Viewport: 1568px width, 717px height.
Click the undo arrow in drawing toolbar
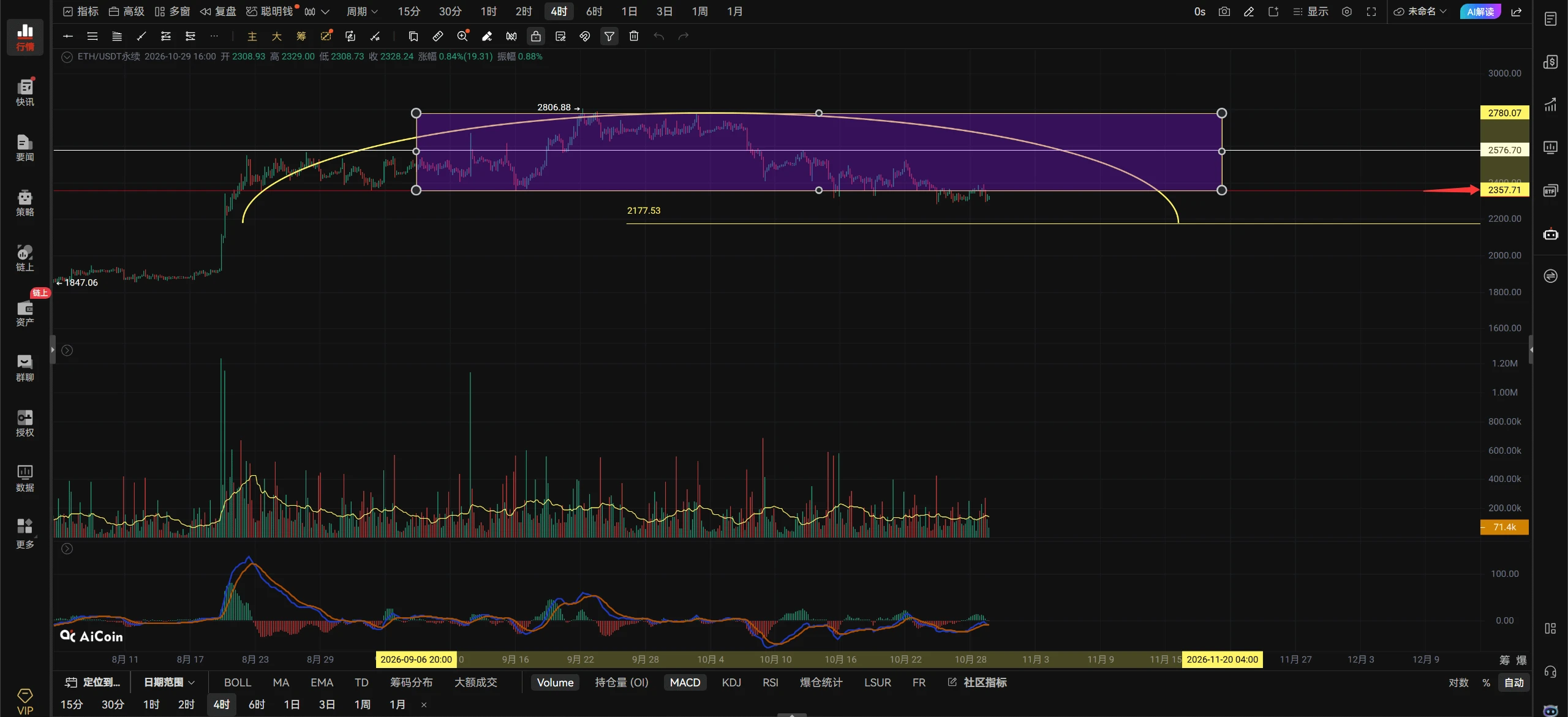point(658,36)
